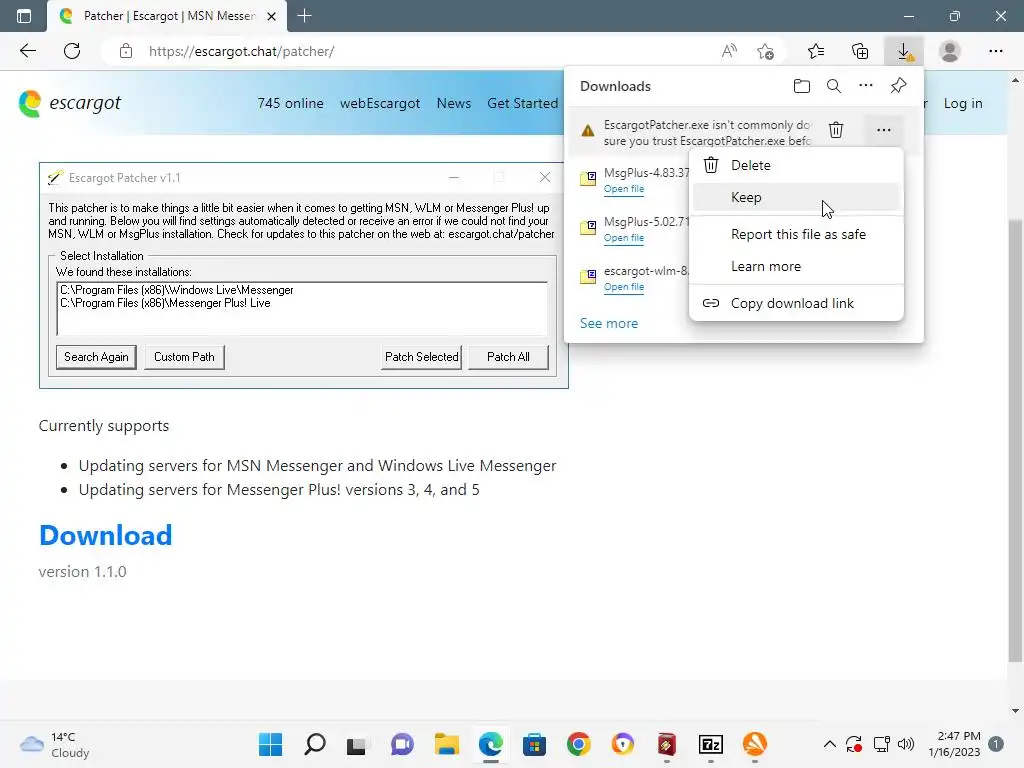Choose Report this file as safe
The width and height of the screenshot is (1024, 768).
click(x=796, y=234)
